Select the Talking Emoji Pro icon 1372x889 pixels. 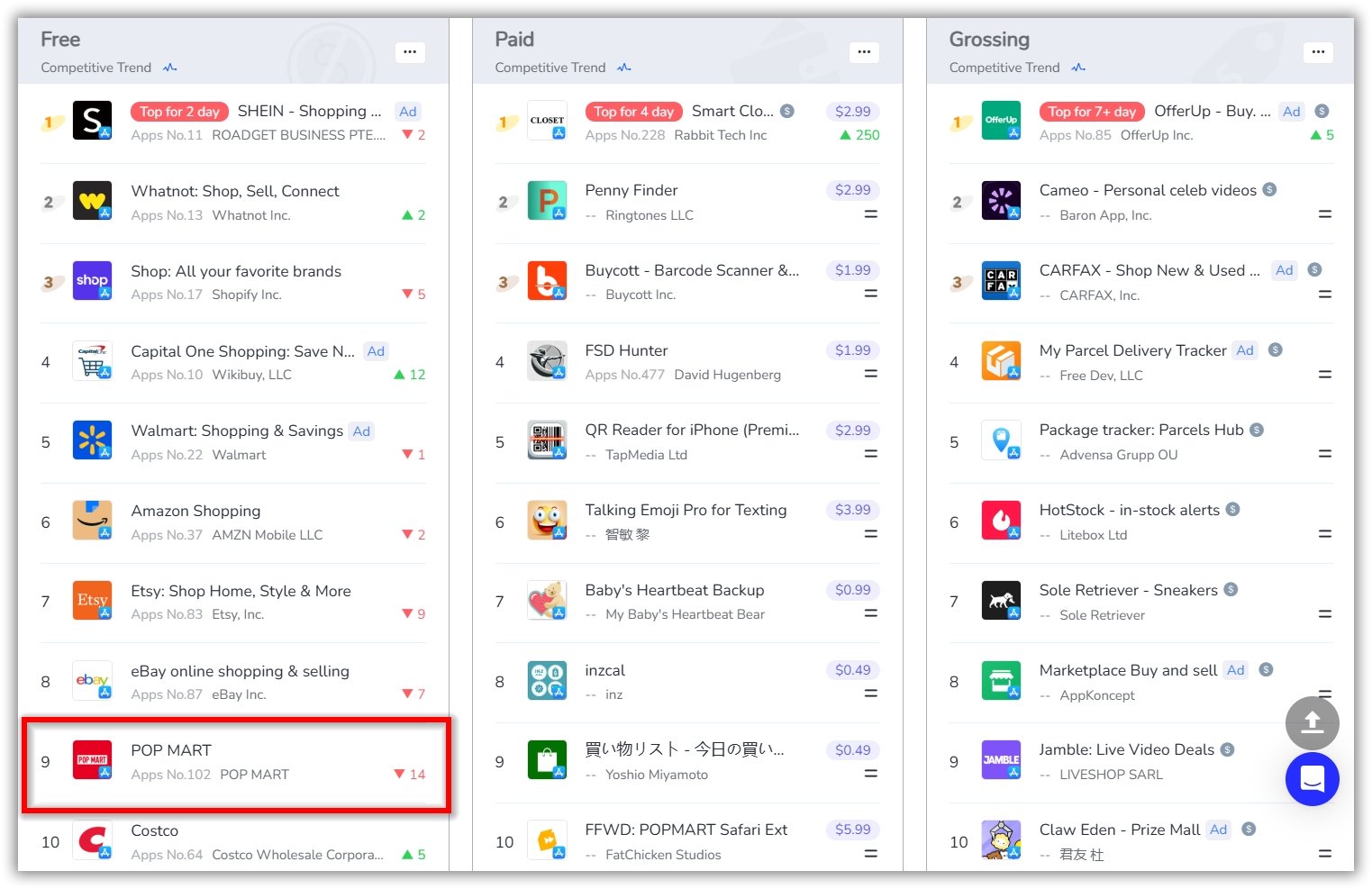tap(547, 521)
